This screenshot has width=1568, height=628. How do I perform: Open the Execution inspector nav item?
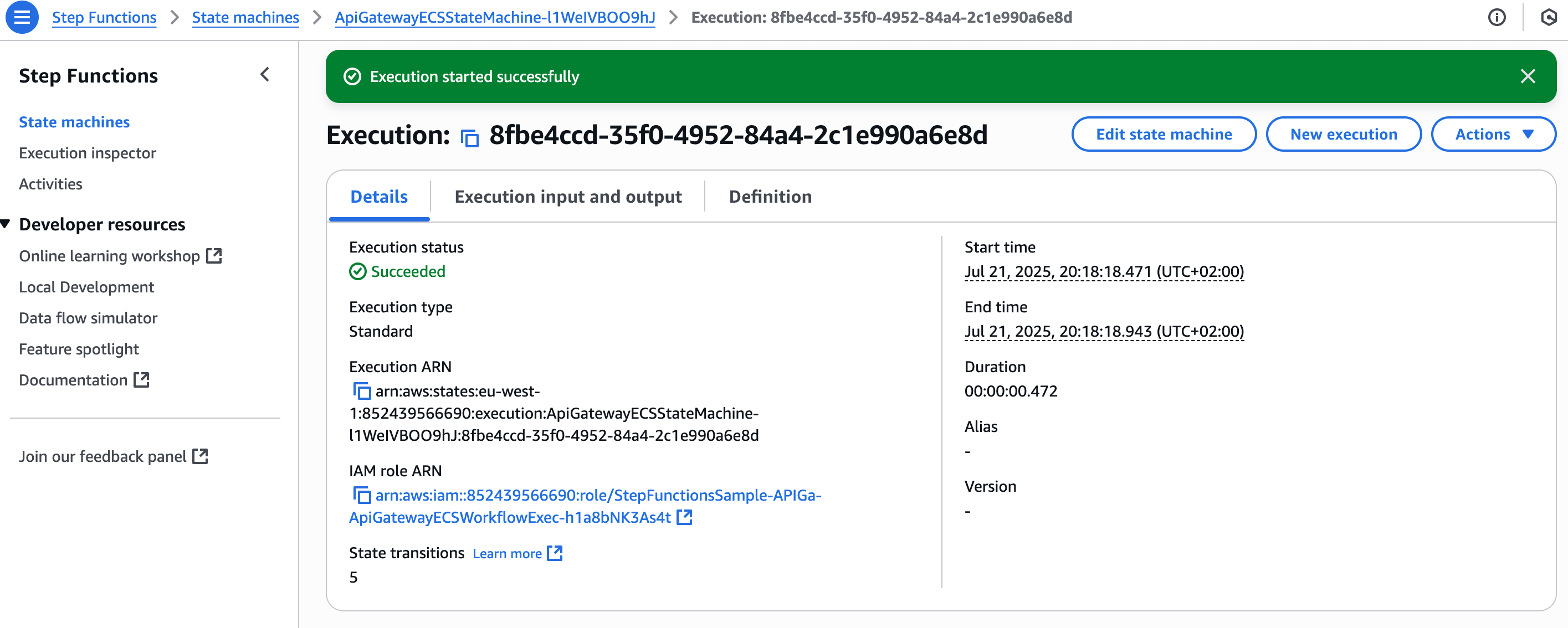click(x=87, y=153)
